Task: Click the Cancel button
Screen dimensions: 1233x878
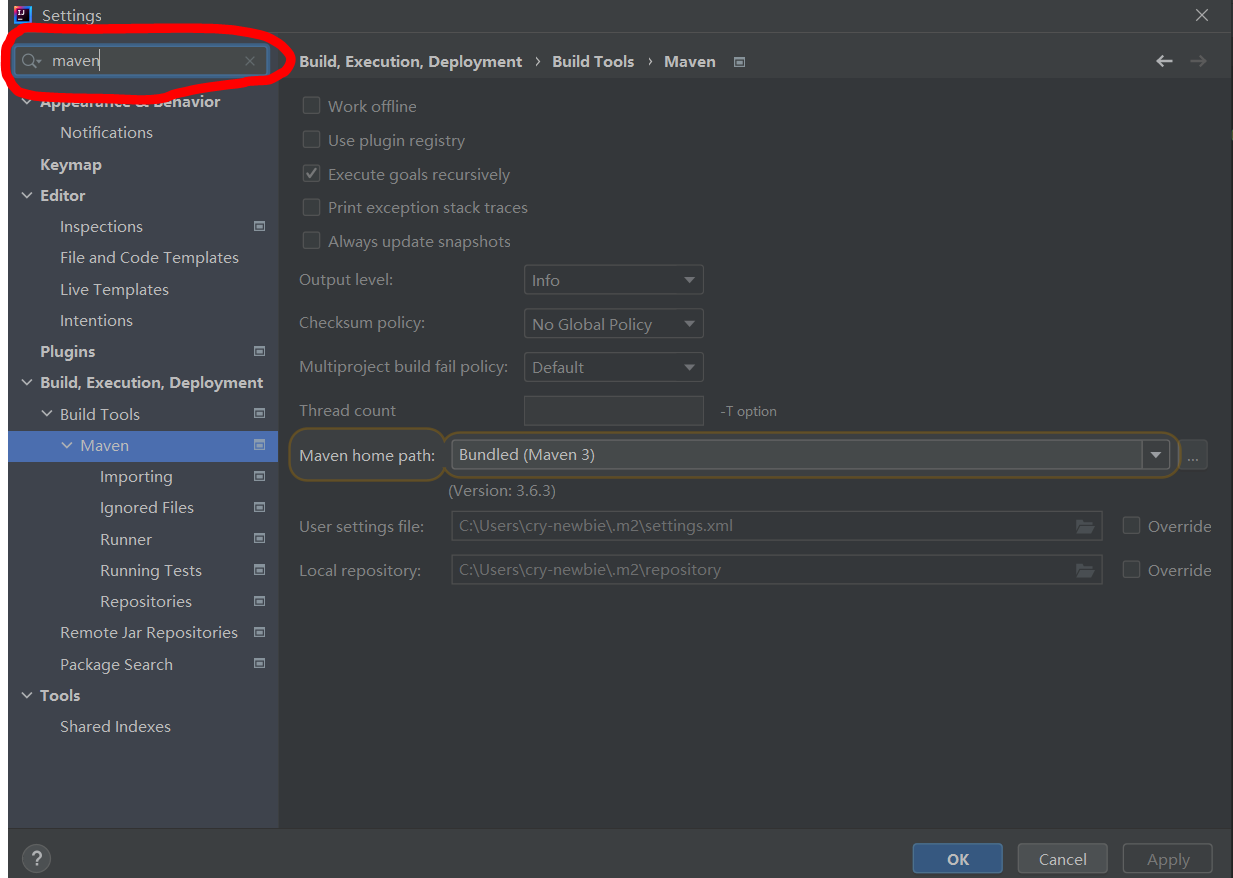Action: click(1063, 859)
